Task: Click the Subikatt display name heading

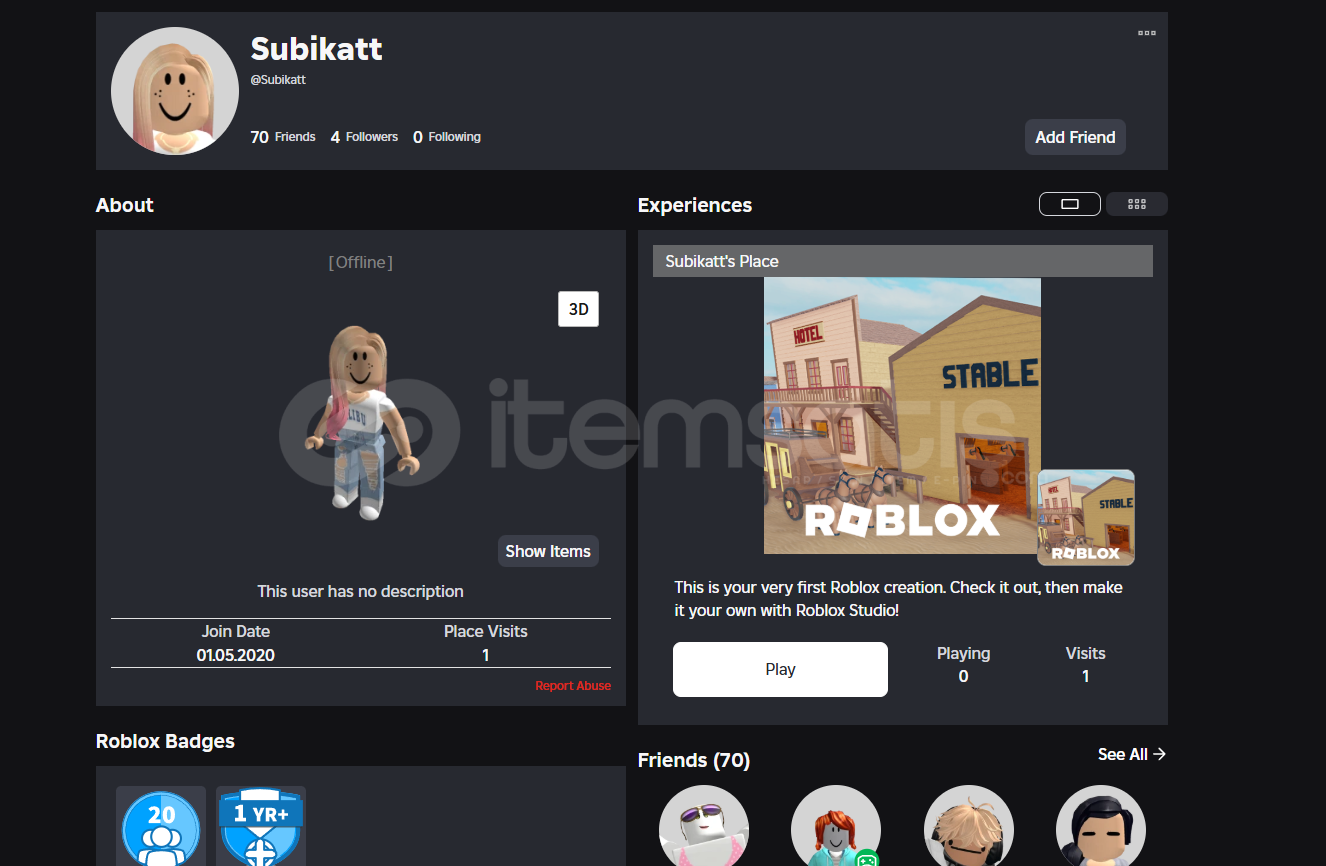Action: click(316, 48)
